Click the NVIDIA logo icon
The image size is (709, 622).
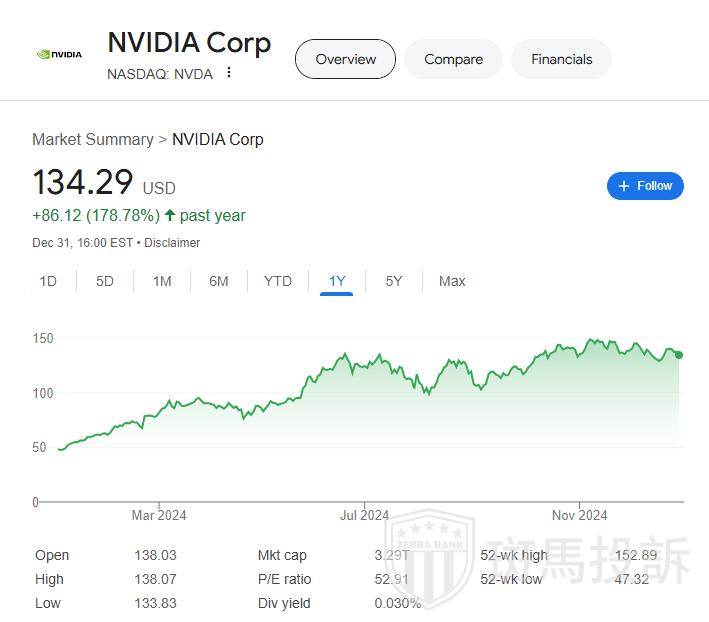click(x=59, y=55)
